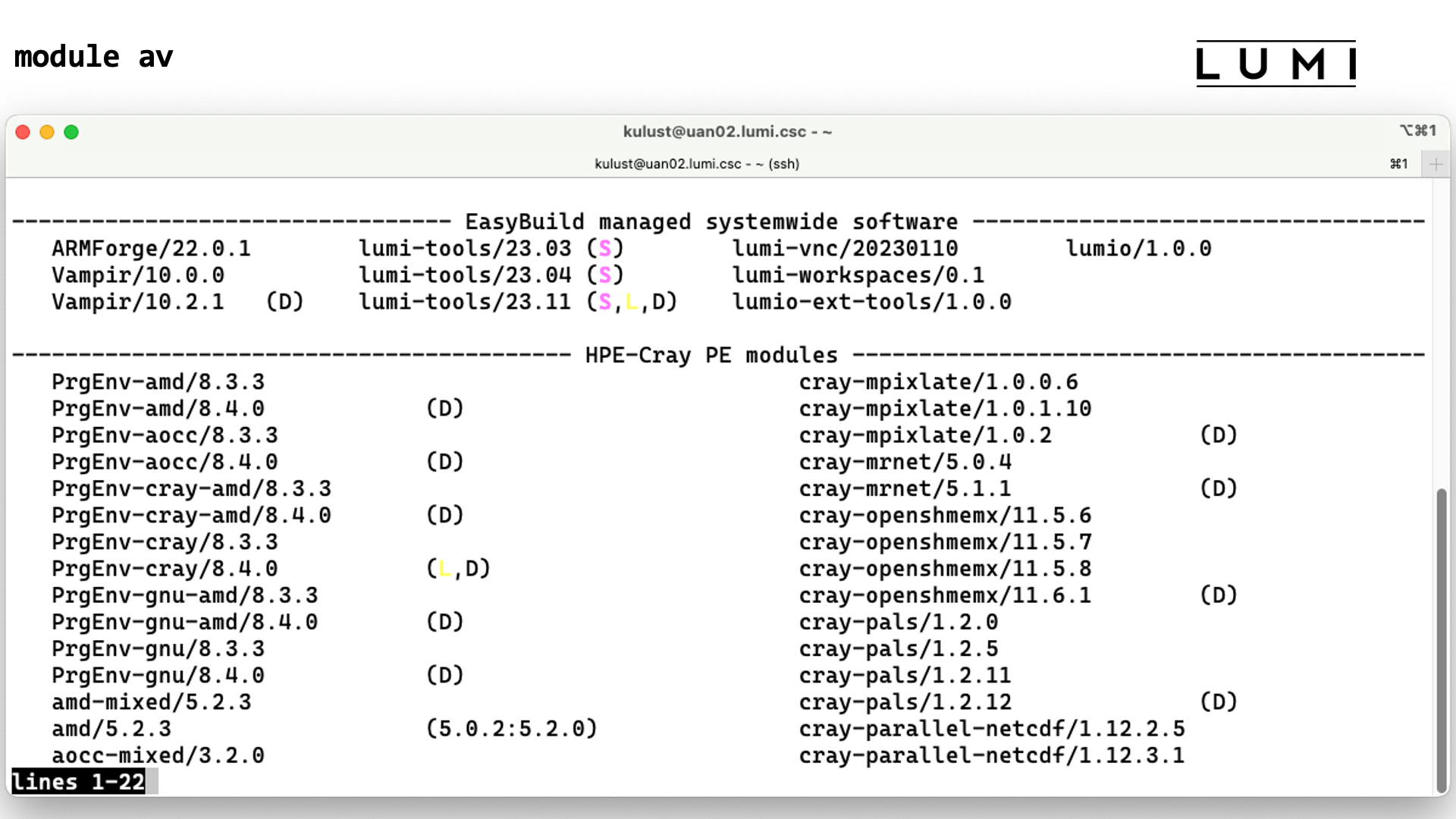Select text cray-parallel-netcdf/1.12.2.5

pyautogui.click(x=992, y=729)
